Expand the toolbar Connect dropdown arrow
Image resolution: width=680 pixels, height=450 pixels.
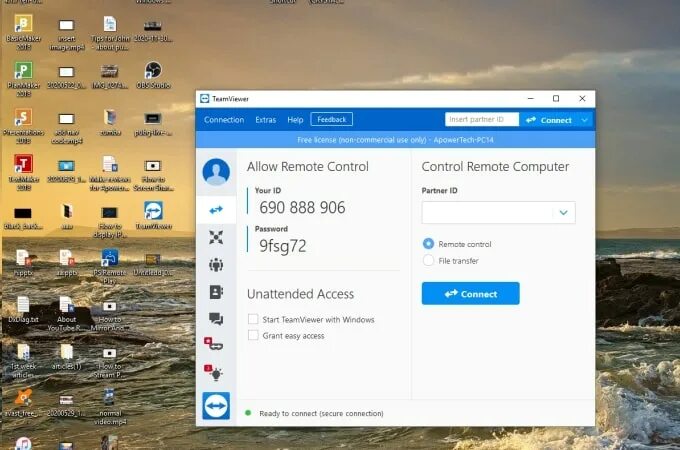[x=585, y=120]
